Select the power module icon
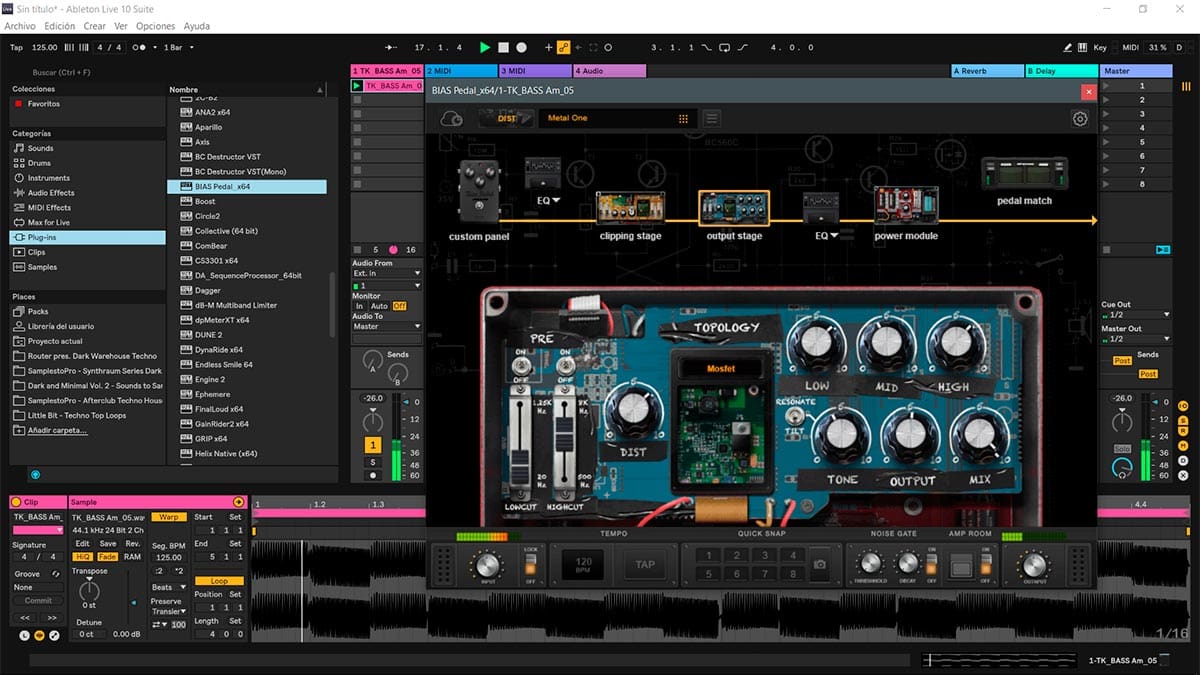 pyautogui.click(x=906, y=207)
